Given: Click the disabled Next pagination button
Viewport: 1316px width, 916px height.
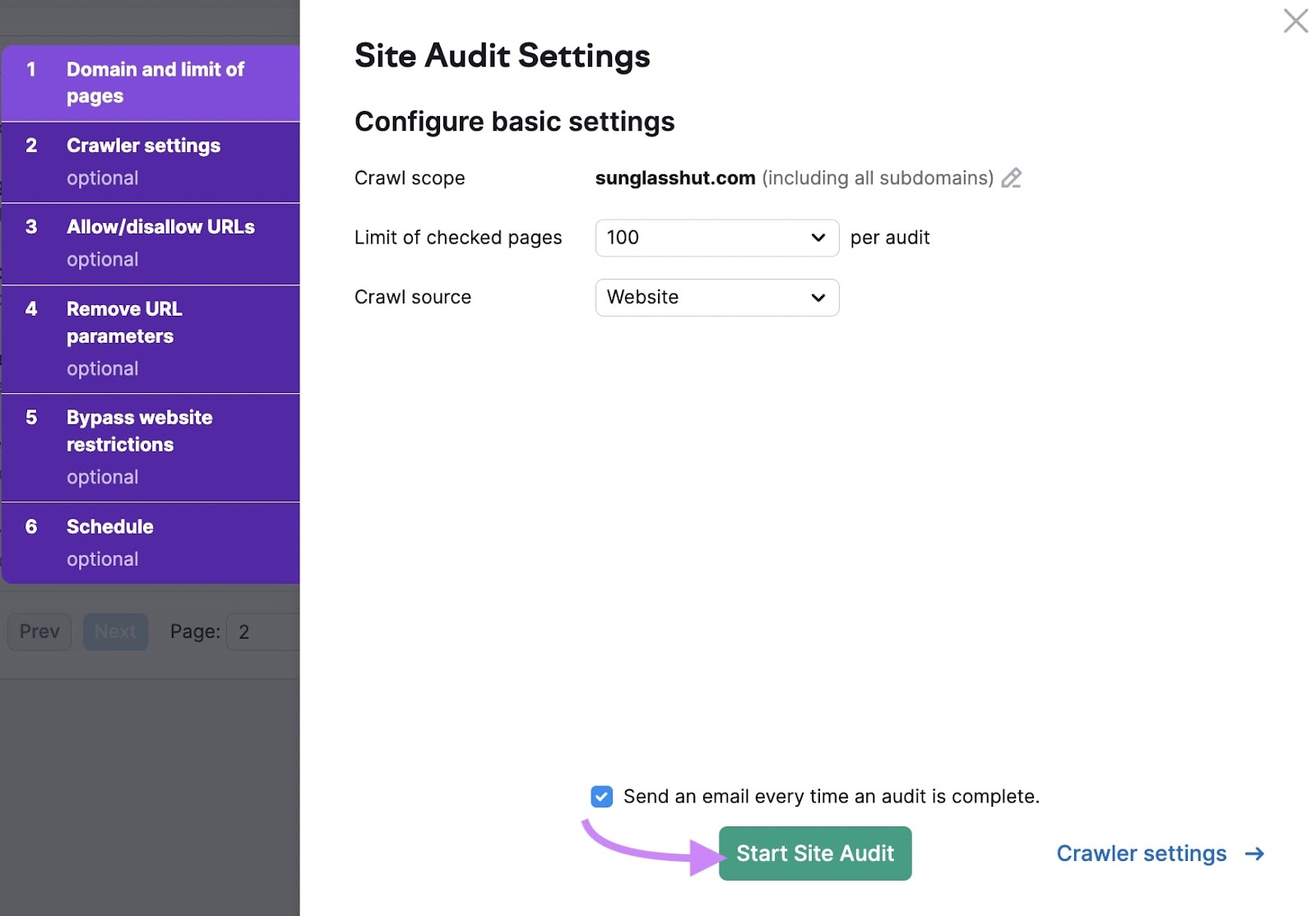Looking at the screenshot, I should [115, 631].
